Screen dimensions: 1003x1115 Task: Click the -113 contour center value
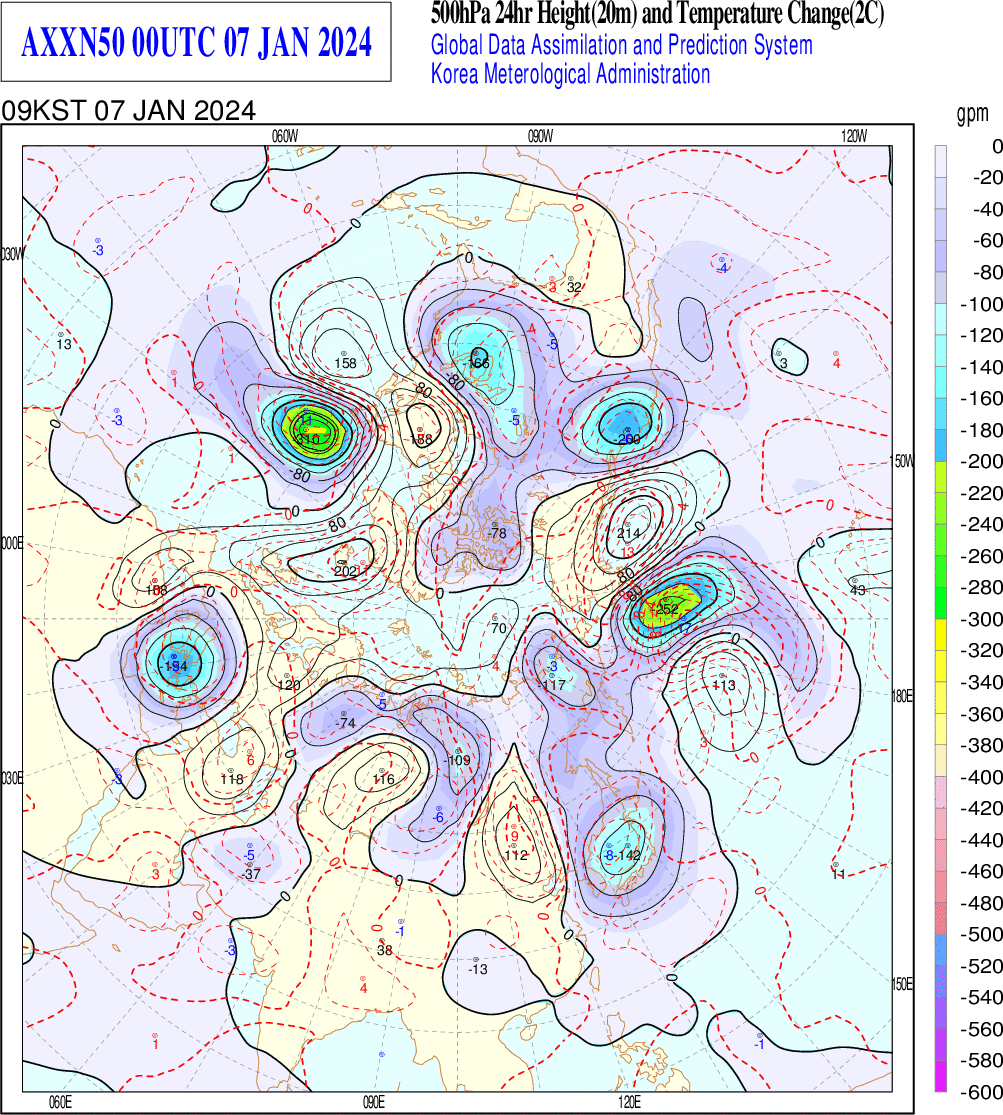[x=723, y=685]
